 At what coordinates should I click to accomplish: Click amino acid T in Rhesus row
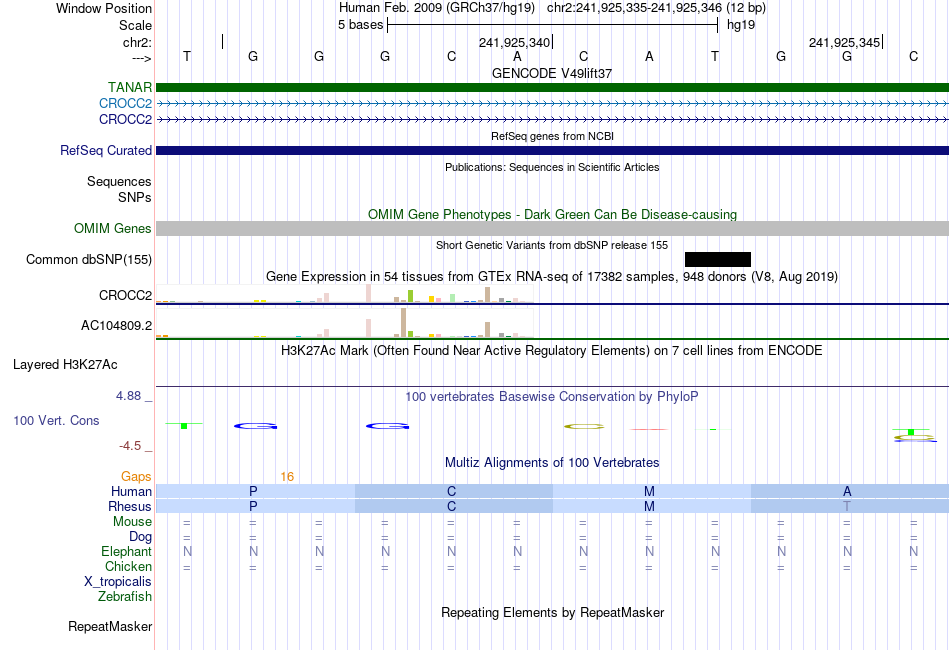[x=847, y=506]
